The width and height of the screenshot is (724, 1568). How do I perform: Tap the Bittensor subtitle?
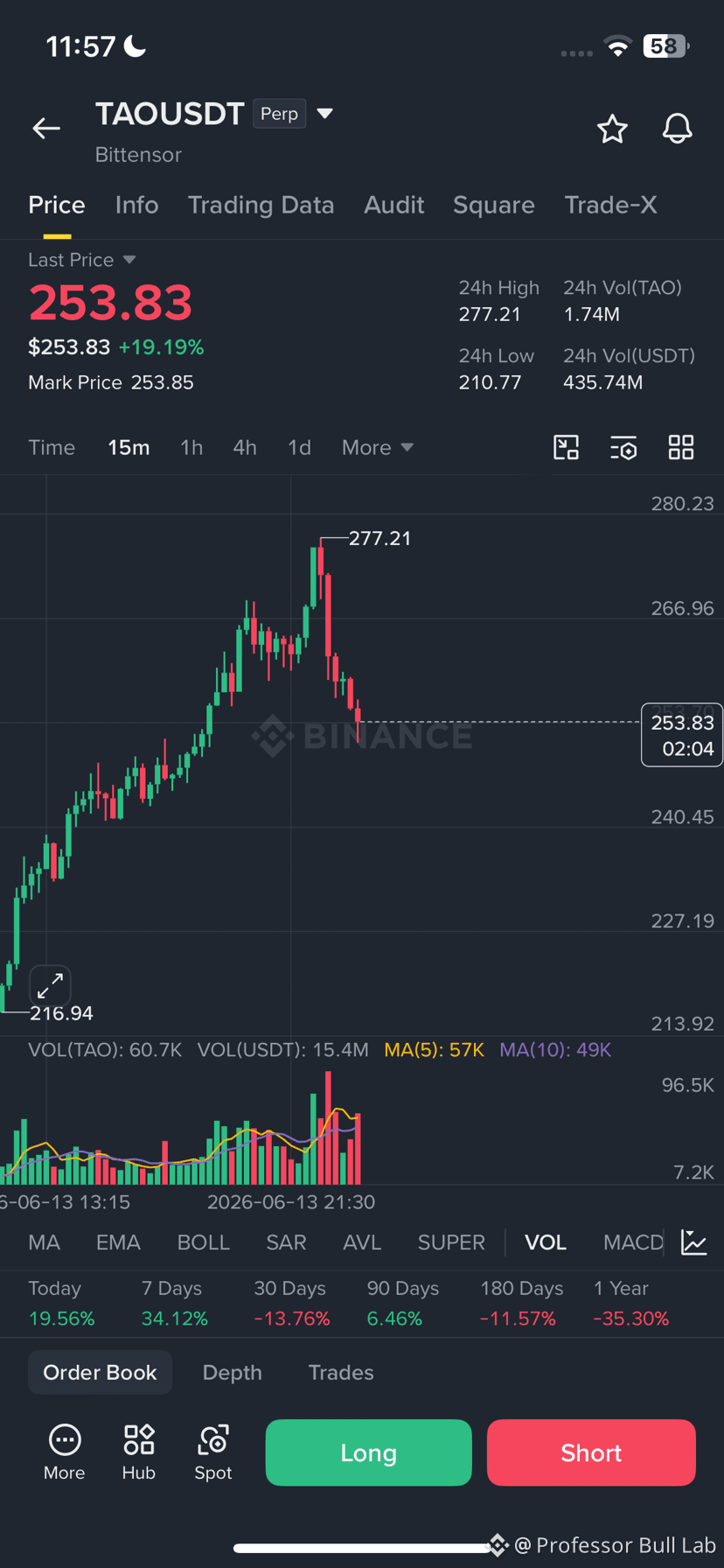pos(138,155)
